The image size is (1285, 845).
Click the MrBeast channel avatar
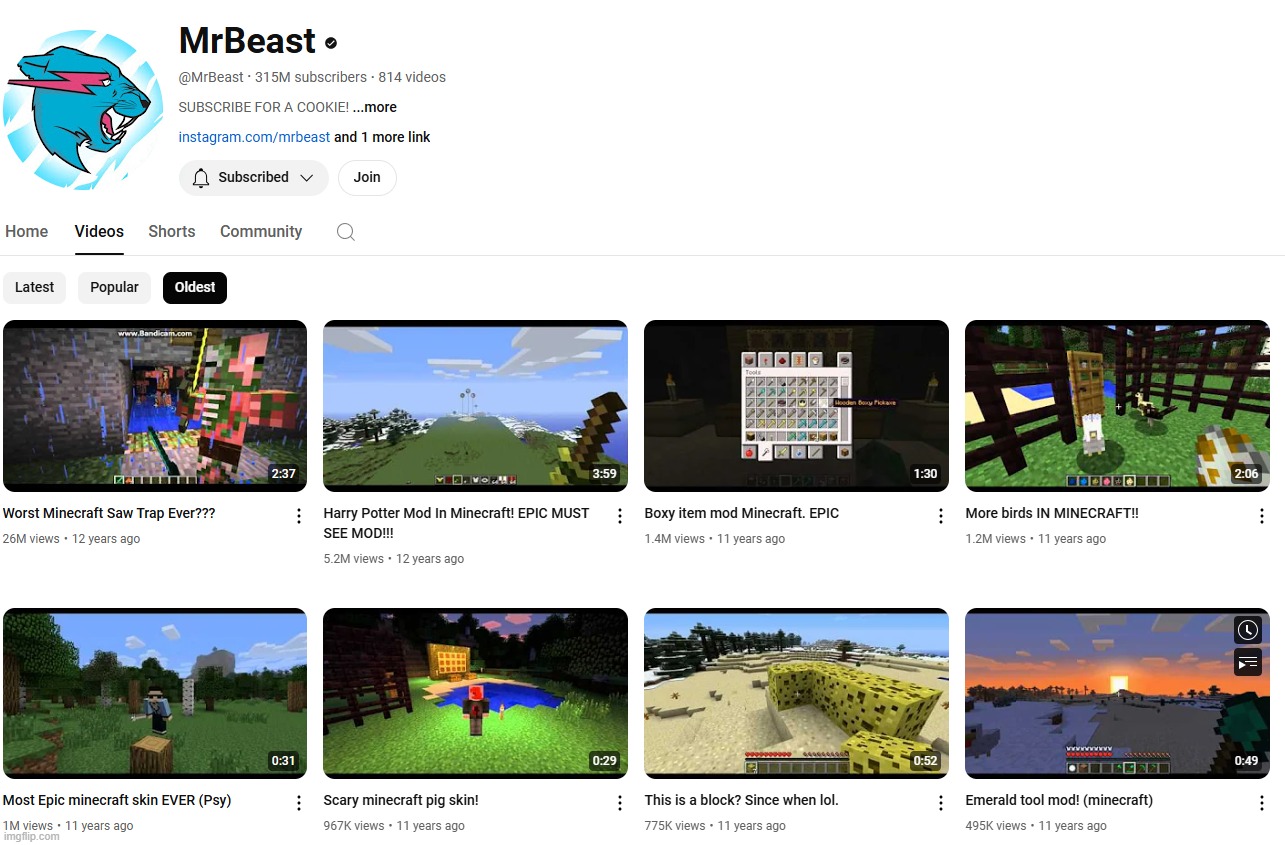[83, 108]
